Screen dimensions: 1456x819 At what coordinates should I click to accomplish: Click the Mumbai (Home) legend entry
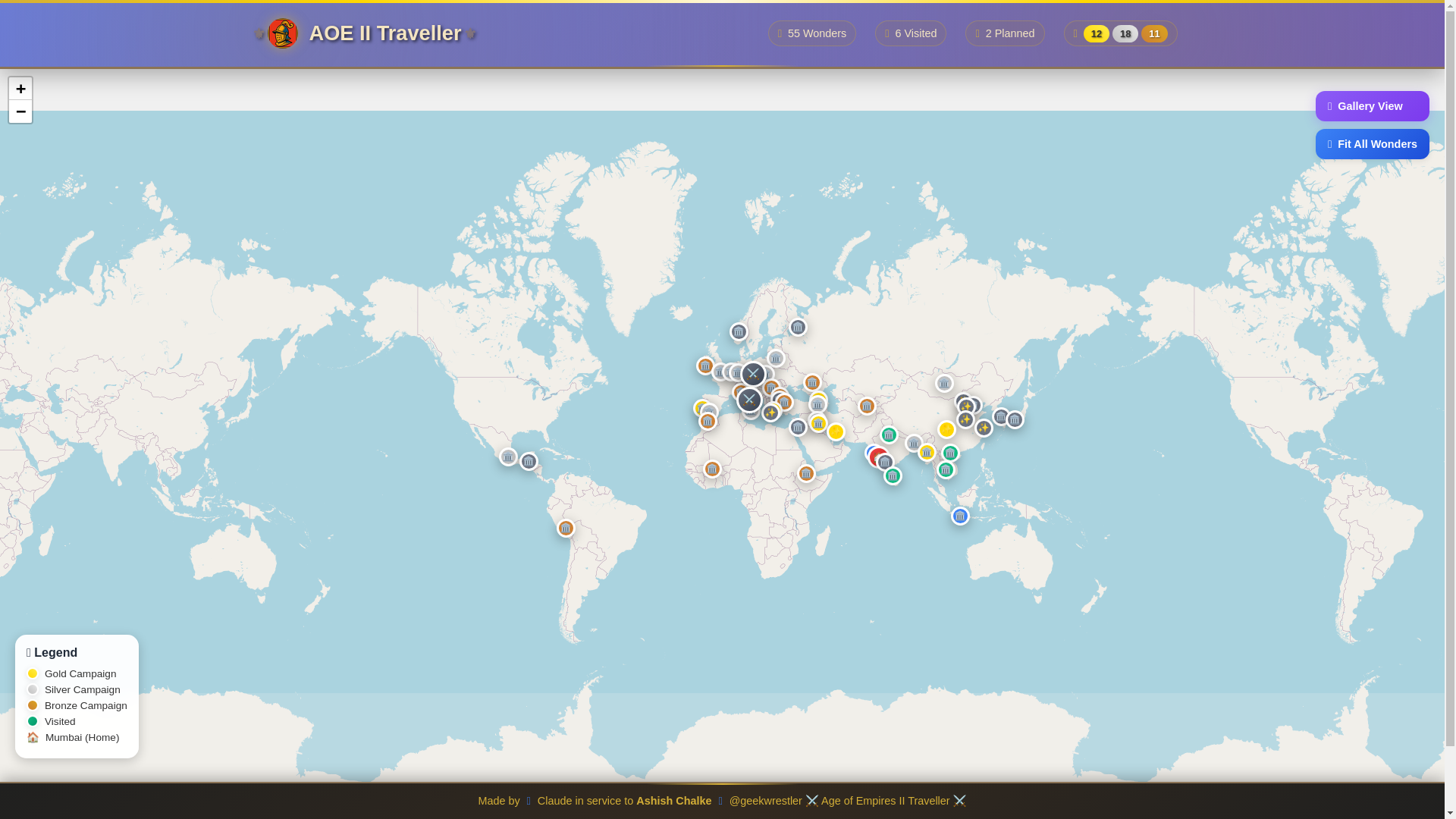point(74,737)
